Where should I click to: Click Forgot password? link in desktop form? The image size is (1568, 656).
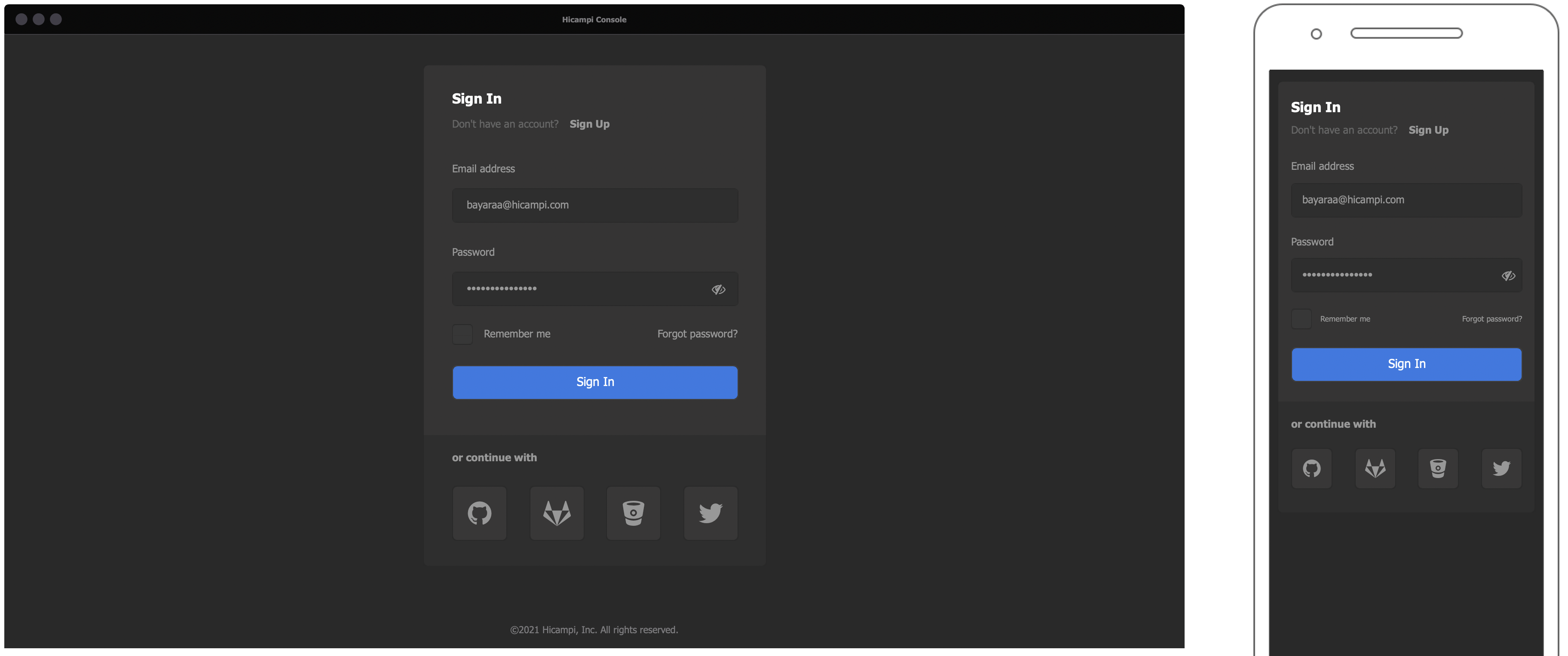(697, 334)
